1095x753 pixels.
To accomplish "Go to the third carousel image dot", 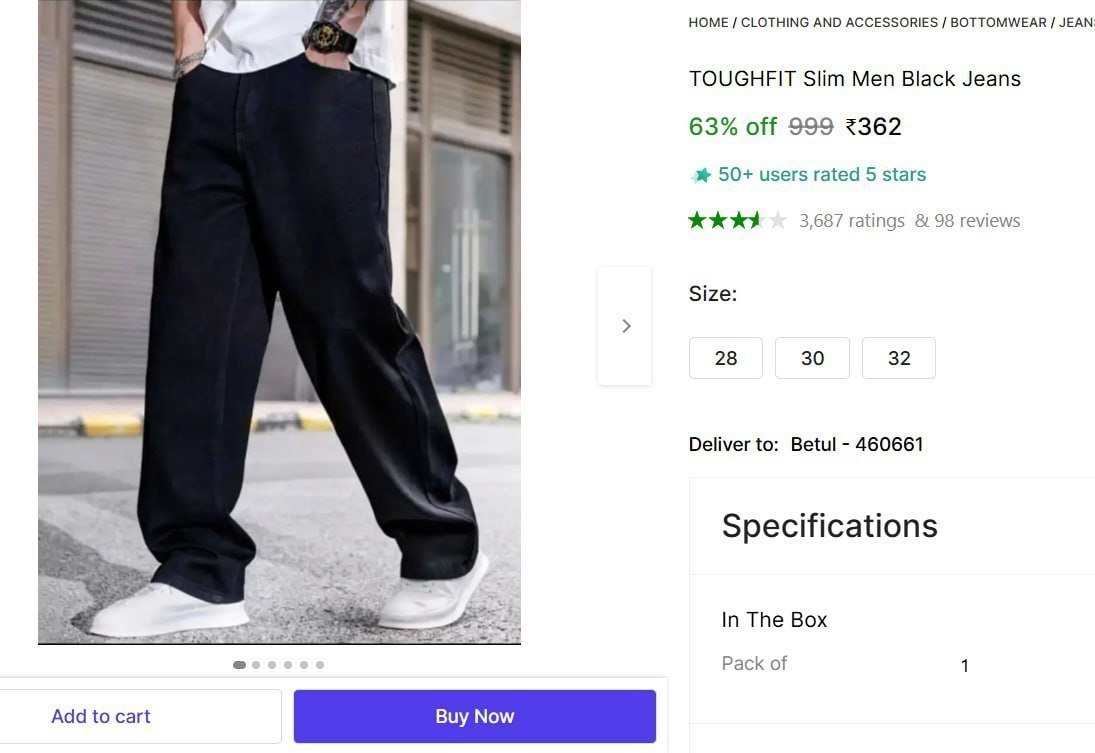I will point(272,665).
